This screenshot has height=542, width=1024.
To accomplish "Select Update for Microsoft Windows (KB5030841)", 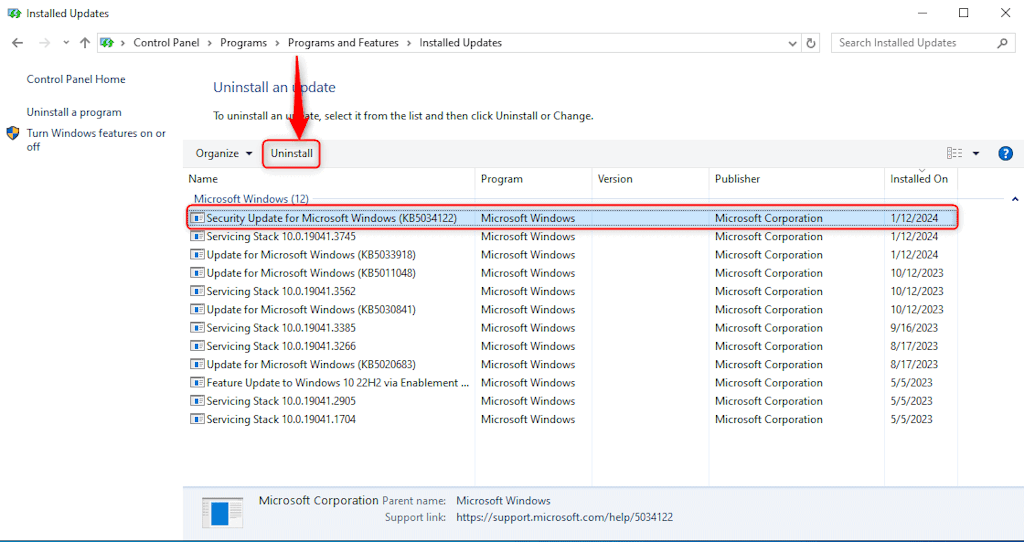I will coord(572,310).
